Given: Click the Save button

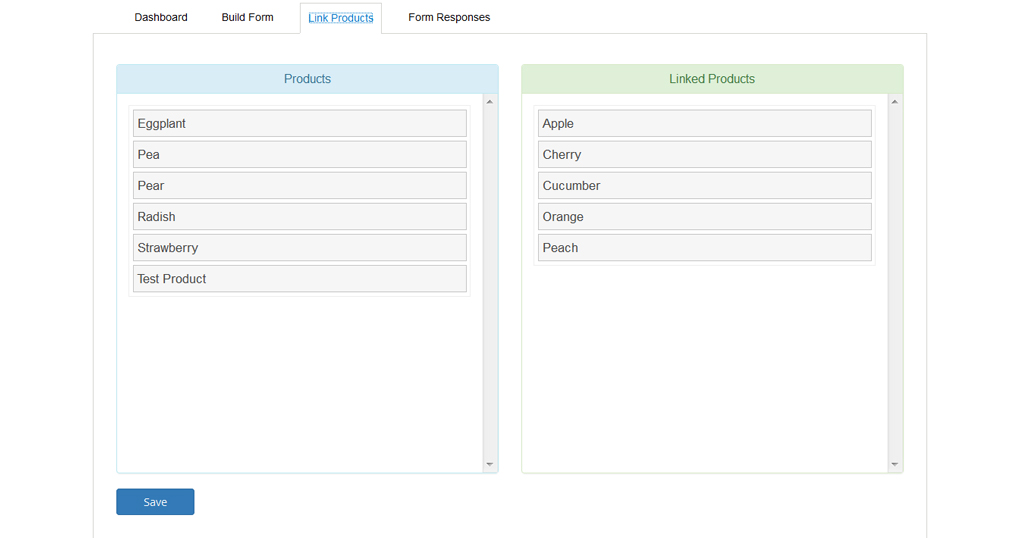Looking at the screenshot, I should [155, 501].
